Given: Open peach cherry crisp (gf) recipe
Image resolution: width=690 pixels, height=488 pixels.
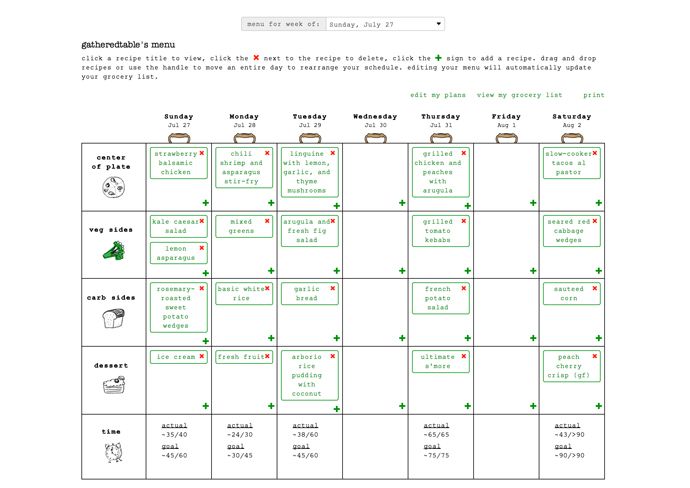Looking at the screenshot, I should pos(569,366).
